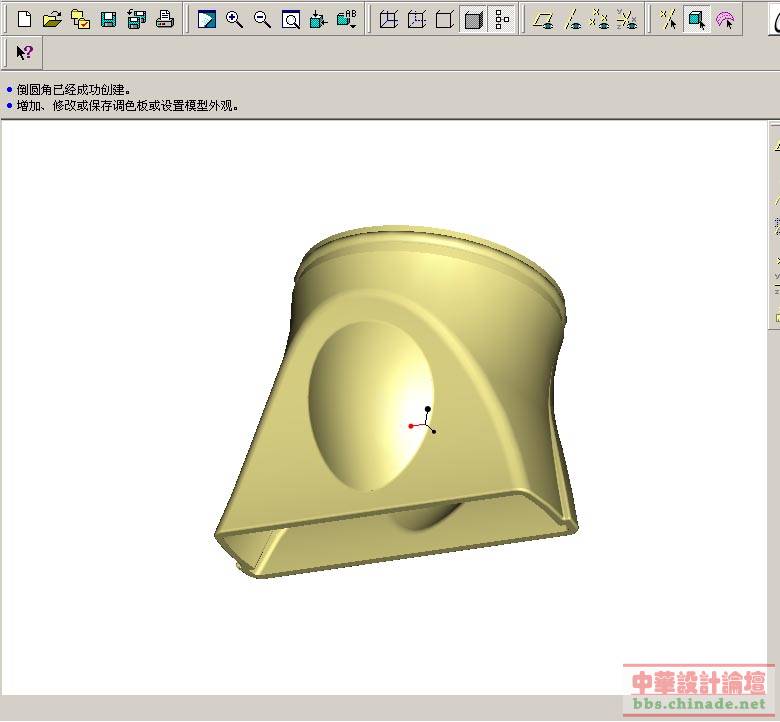
Task: Click the save floppy disk icon
Action: click(x=108, y=19)
